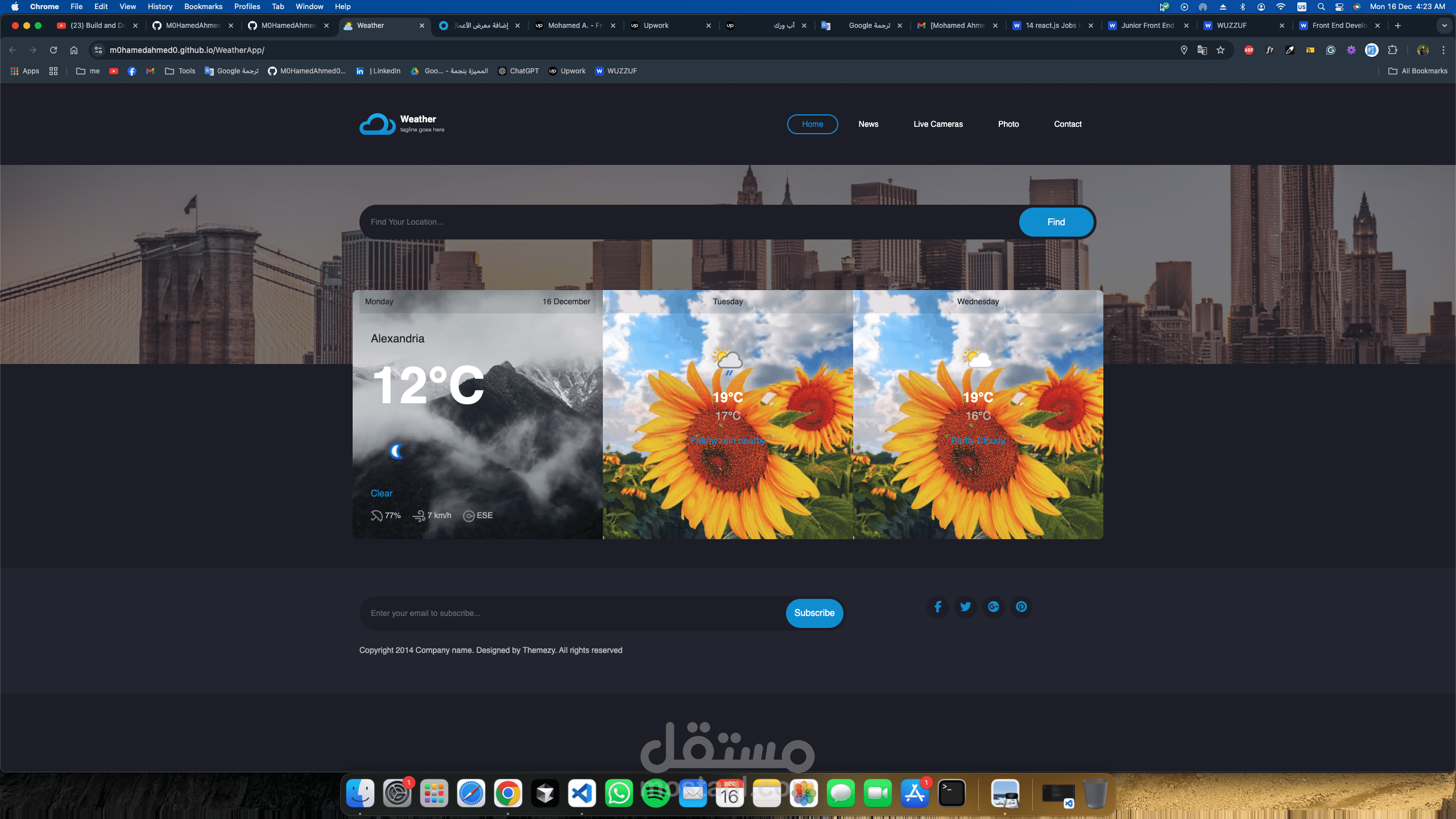
Task: Click the Find button to search location
Action: [1057, 222]
